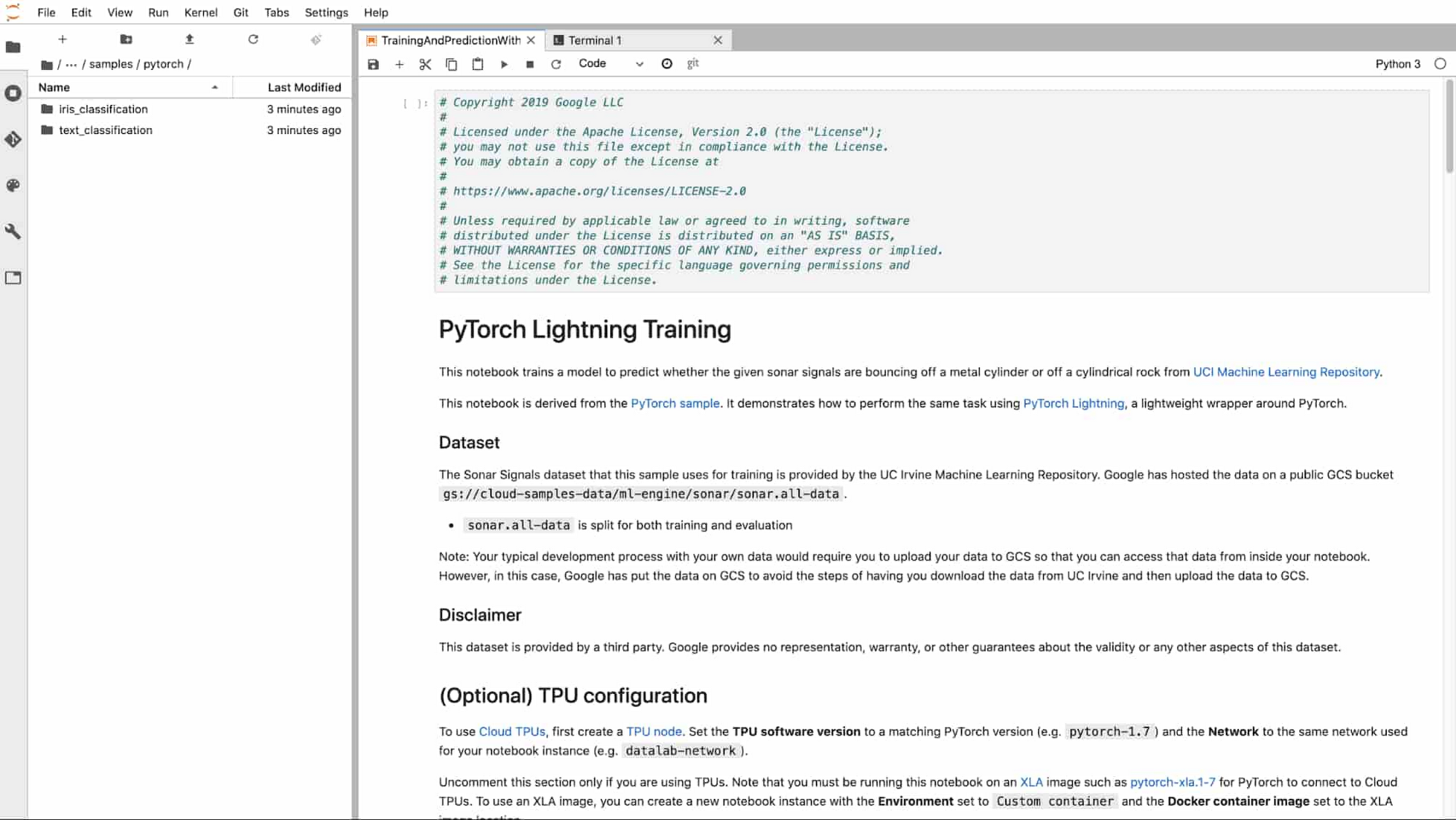Click the Restart kernel icon
The image size is (1456, 820).
(557, 64)
